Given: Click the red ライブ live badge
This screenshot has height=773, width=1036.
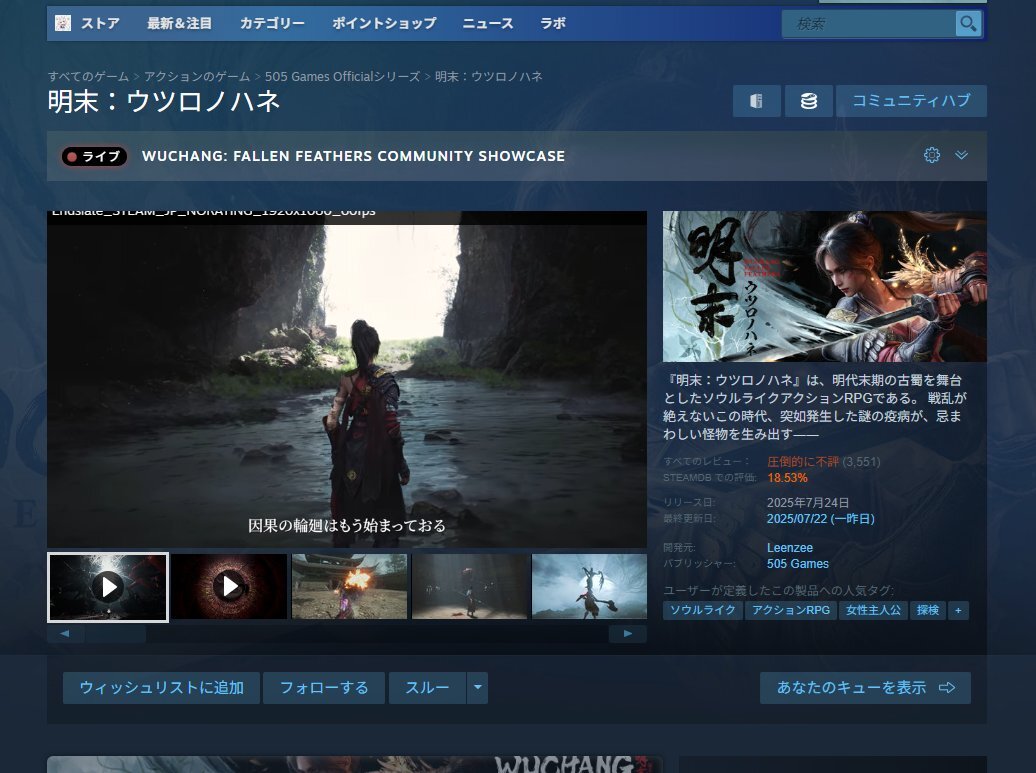Looking at the screenshot, I should tap(94, 157).
